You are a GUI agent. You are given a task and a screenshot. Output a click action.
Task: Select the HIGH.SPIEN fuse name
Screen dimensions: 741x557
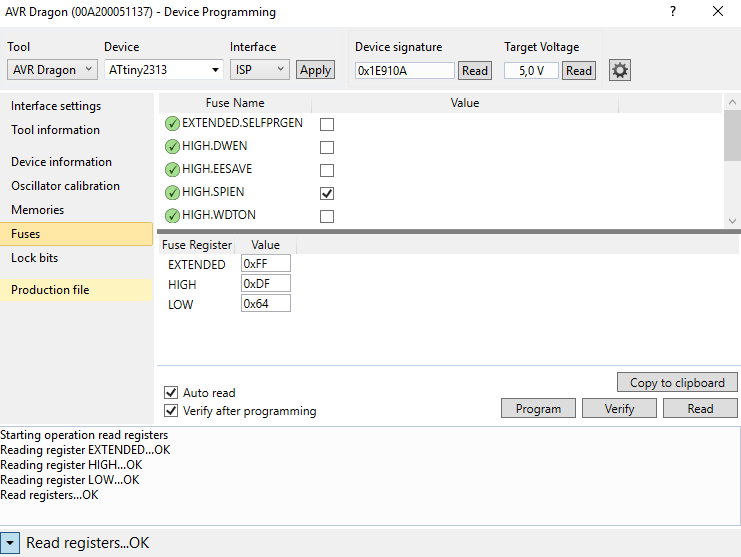point(213,192)
